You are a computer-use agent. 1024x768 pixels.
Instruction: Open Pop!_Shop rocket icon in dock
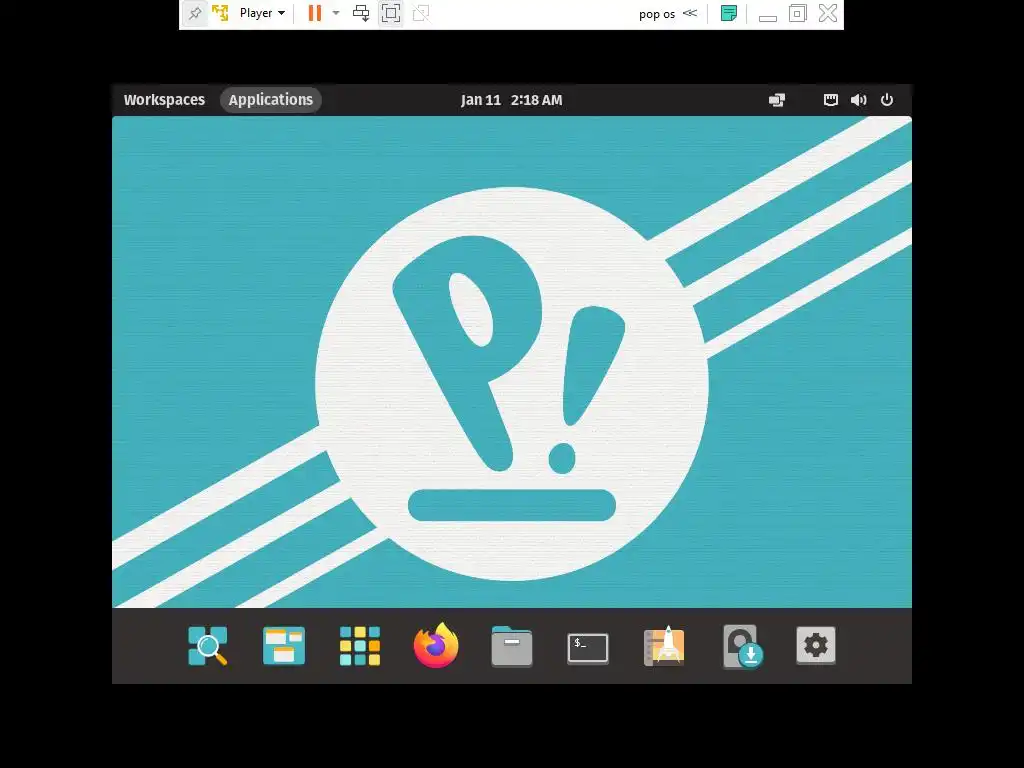point(664,646)
